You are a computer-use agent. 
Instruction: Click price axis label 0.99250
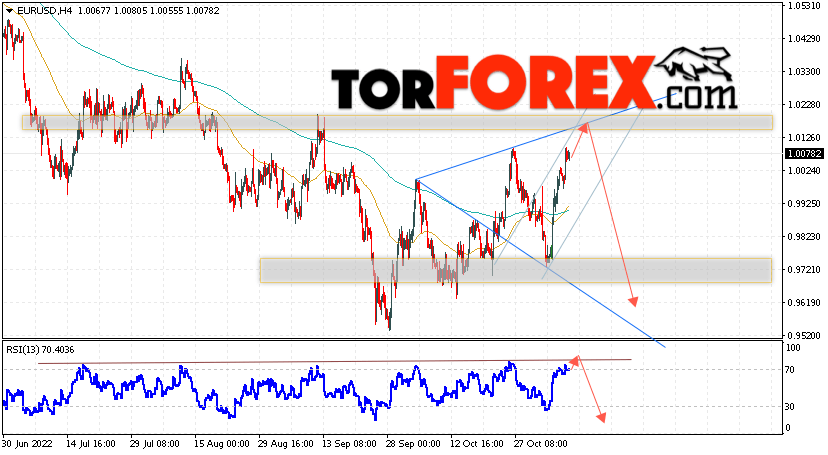point(804,204)
